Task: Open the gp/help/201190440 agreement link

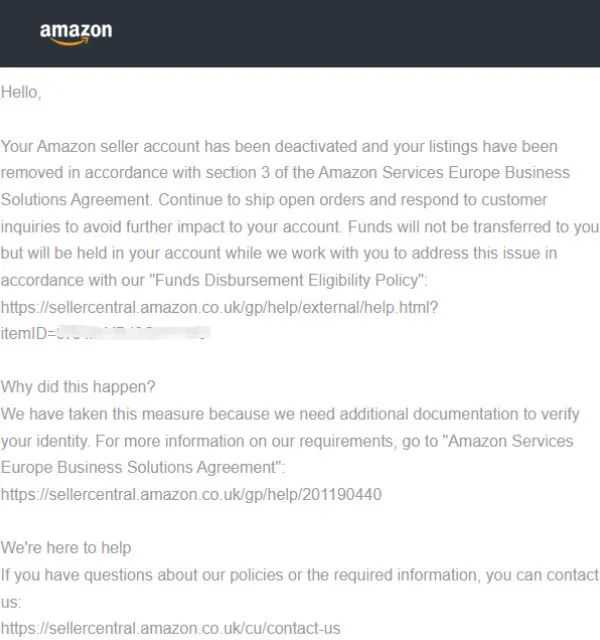Action: click(191, 494)
